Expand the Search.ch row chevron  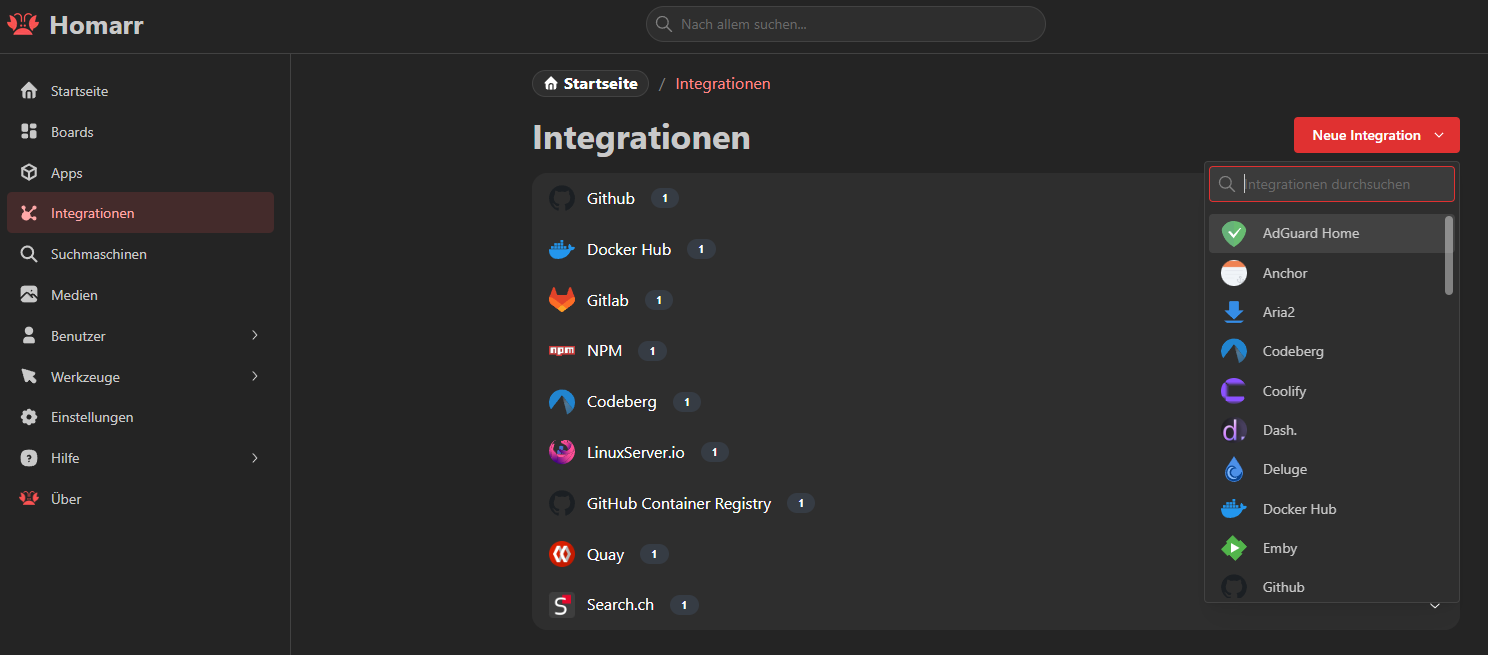(x=1435, y=606)
